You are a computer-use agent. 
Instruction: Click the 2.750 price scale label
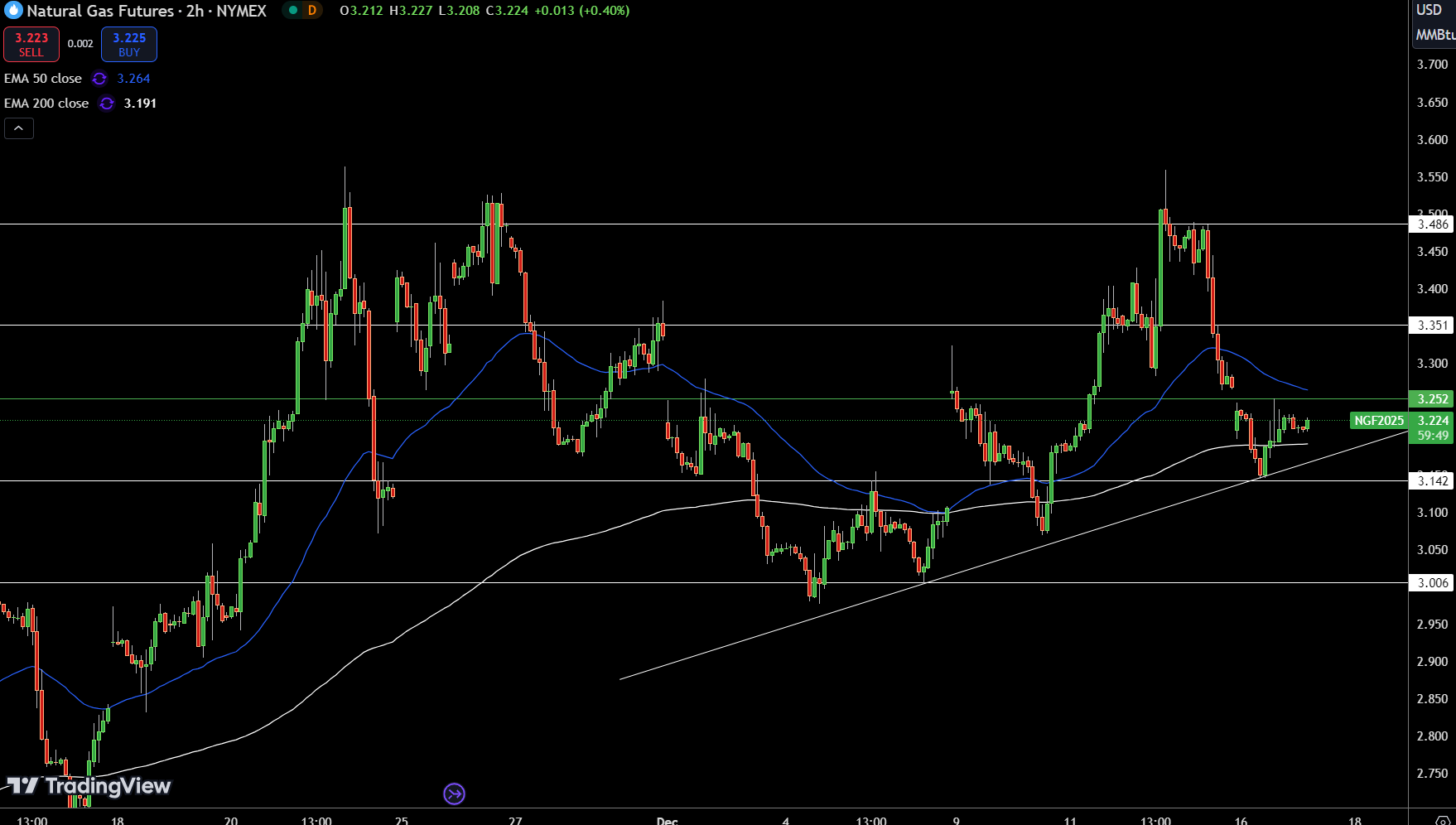pyautogui.click(x=1432, y=774)
